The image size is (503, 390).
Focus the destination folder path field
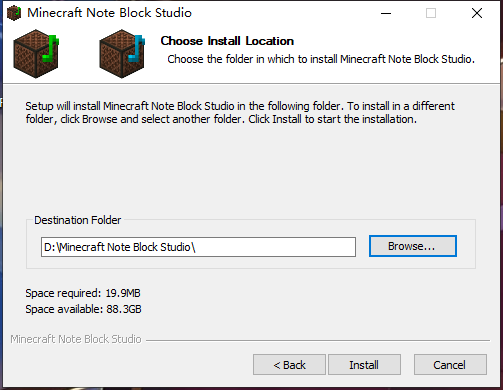click(198, 247)
